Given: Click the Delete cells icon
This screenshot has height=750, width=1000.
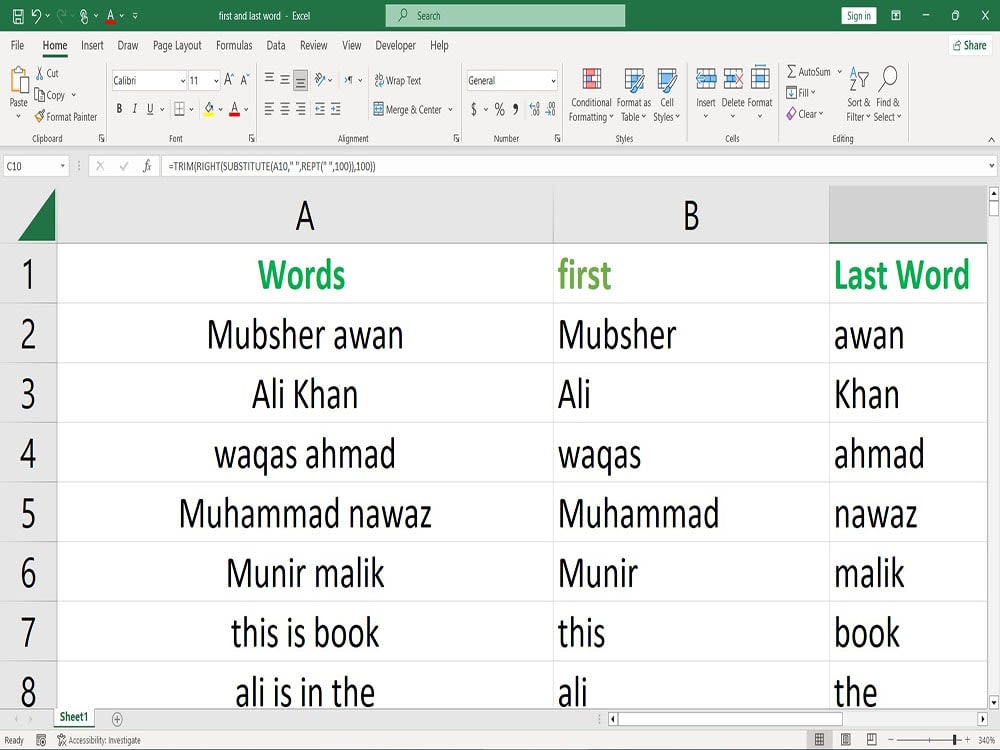Looking at the screenshot, I should 733,78.
